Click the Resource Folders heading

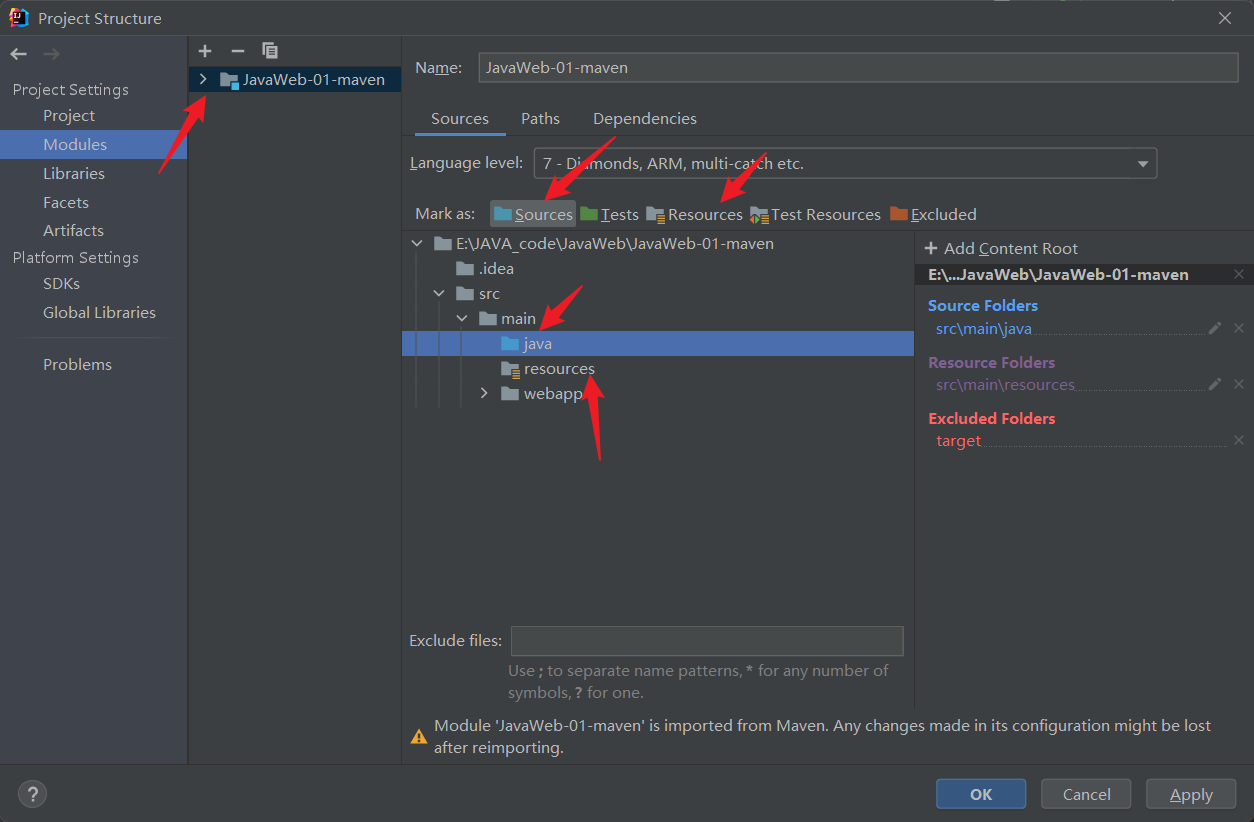991,362
